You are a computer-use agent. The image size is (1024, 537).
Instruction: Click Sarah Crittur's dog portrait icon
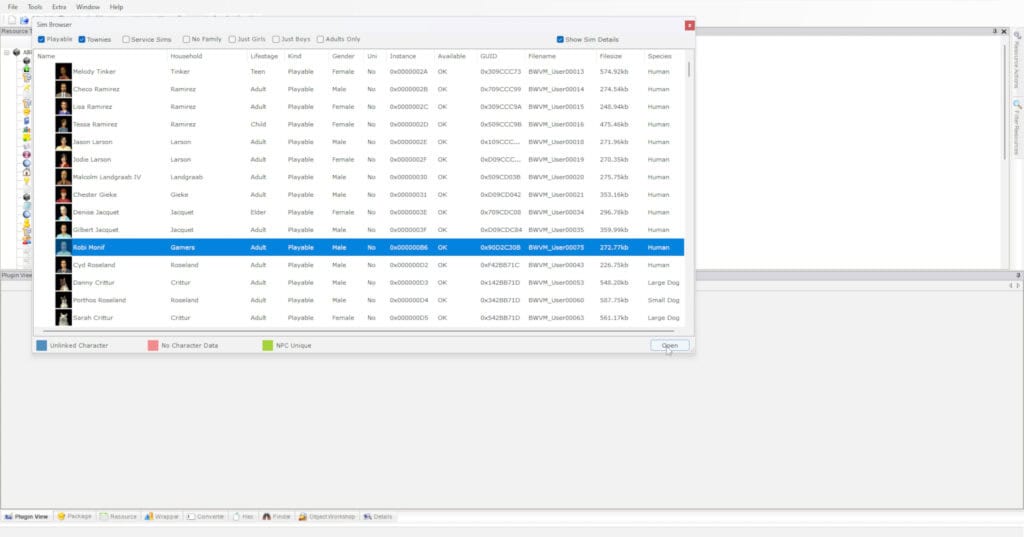63,318
